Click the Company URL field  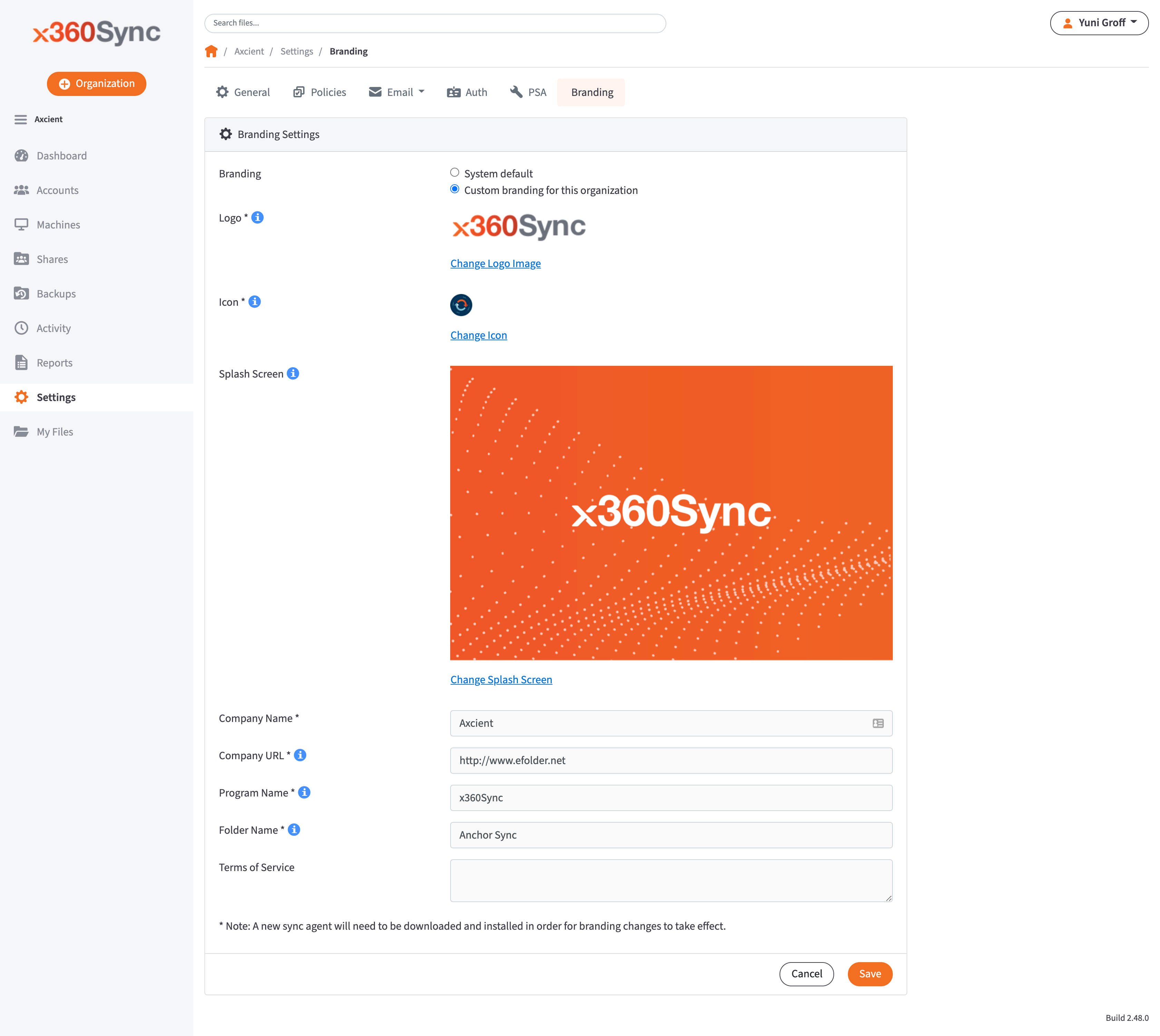pos(671,761)
